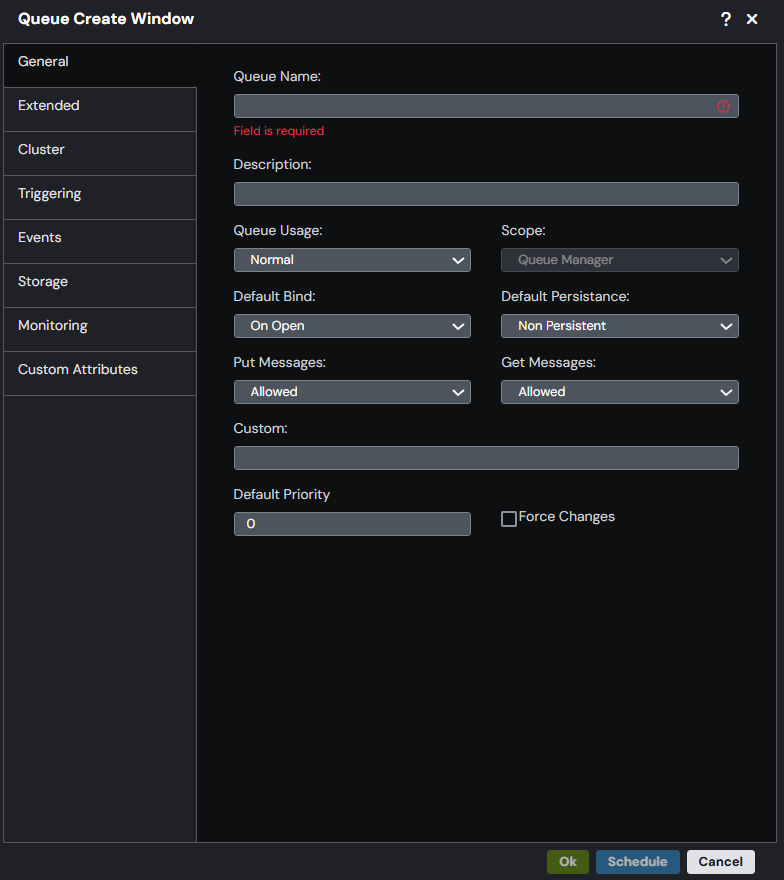Select the Triggering tab
This screenshot has width=784, height=880.
(x=100, y=198)
